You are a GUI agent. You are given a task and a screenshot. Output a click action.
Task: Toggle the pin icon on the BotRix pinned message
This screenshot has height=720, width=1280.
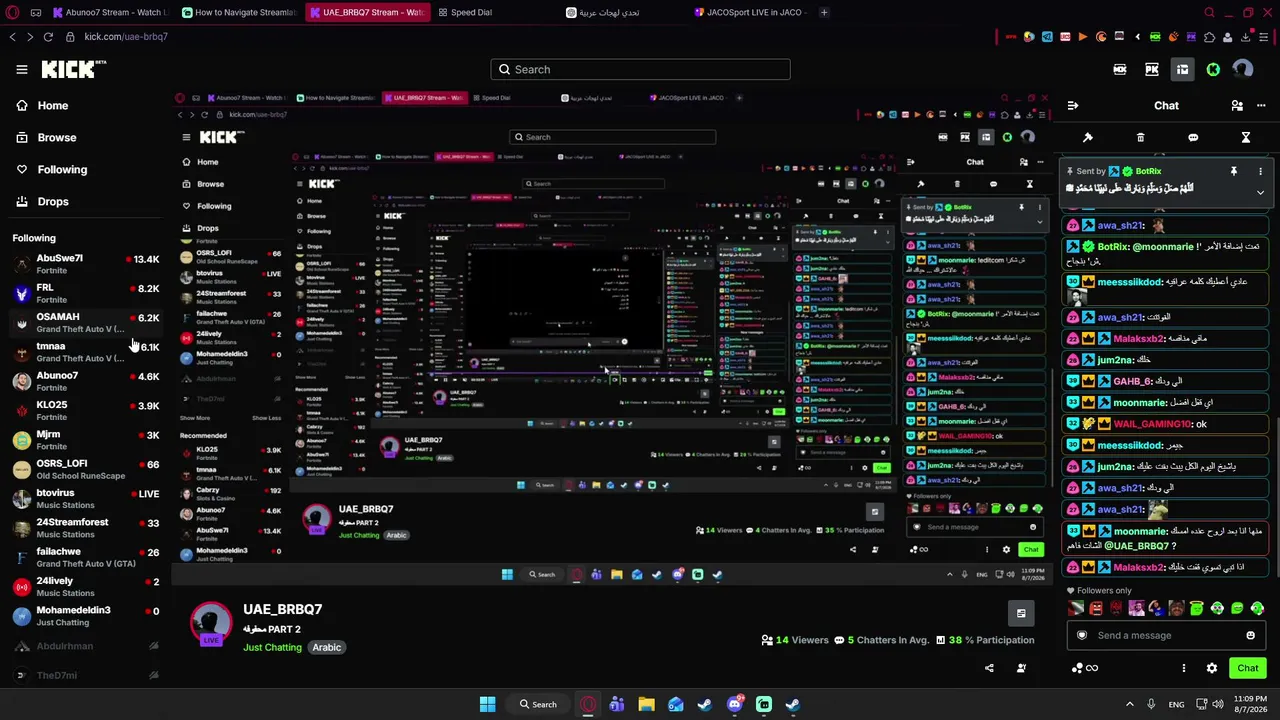[1234, 172]
